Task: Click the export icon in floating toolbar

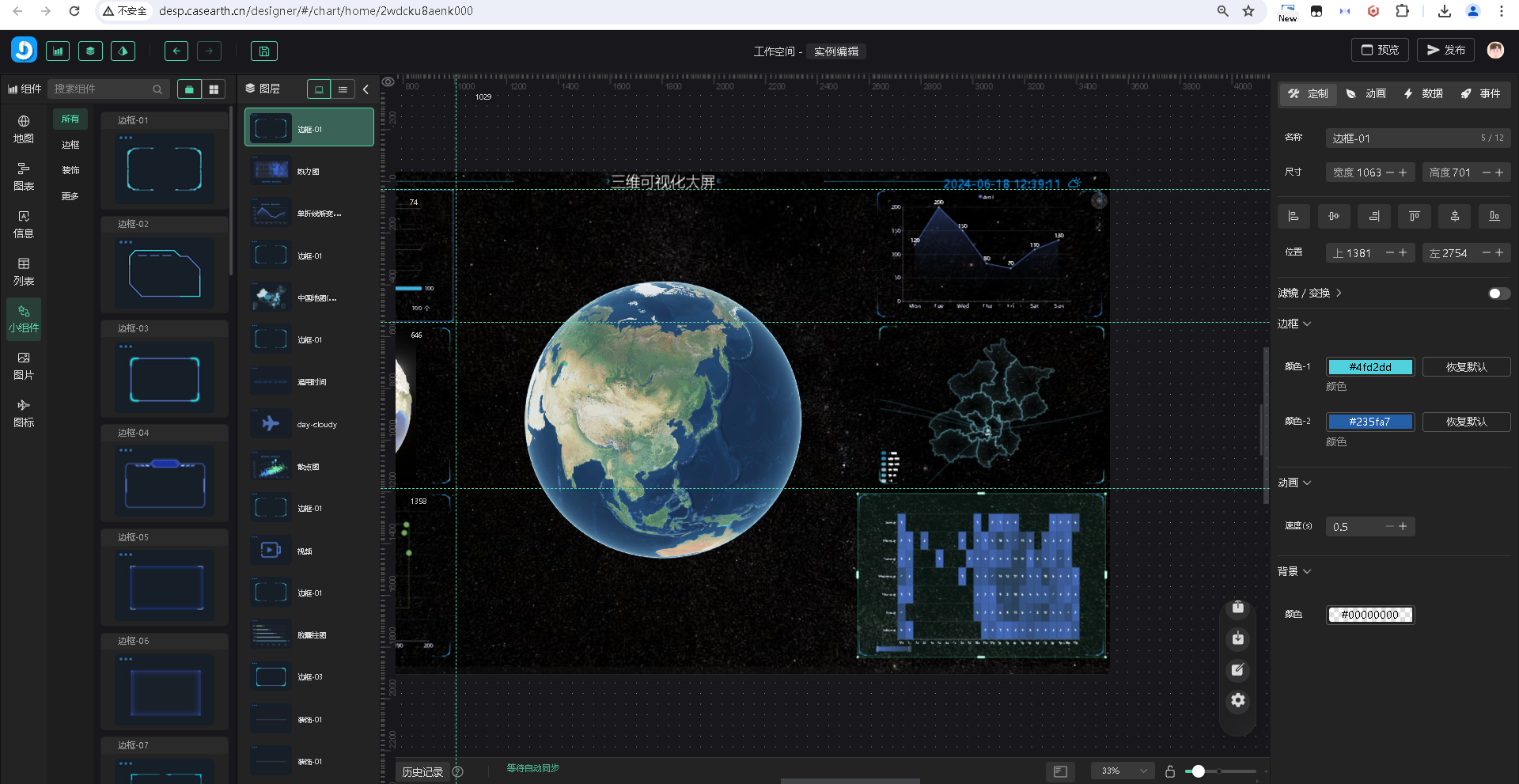Action: [x=1238, y=608]
